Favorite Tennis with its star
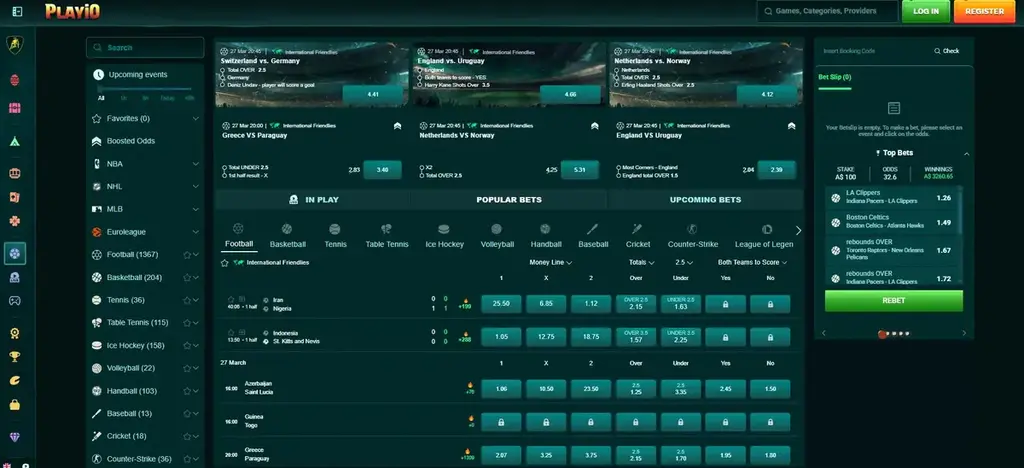 pos(187,300)
